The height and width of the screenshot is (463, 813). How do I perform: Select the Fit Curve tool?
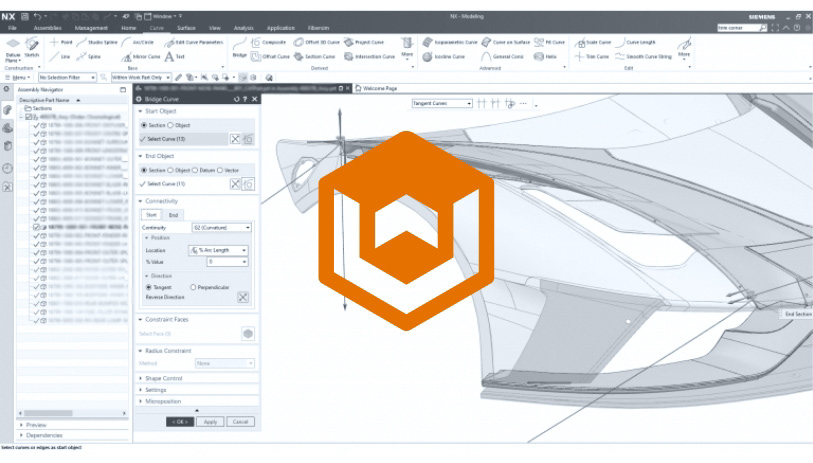tap(550, 42)
